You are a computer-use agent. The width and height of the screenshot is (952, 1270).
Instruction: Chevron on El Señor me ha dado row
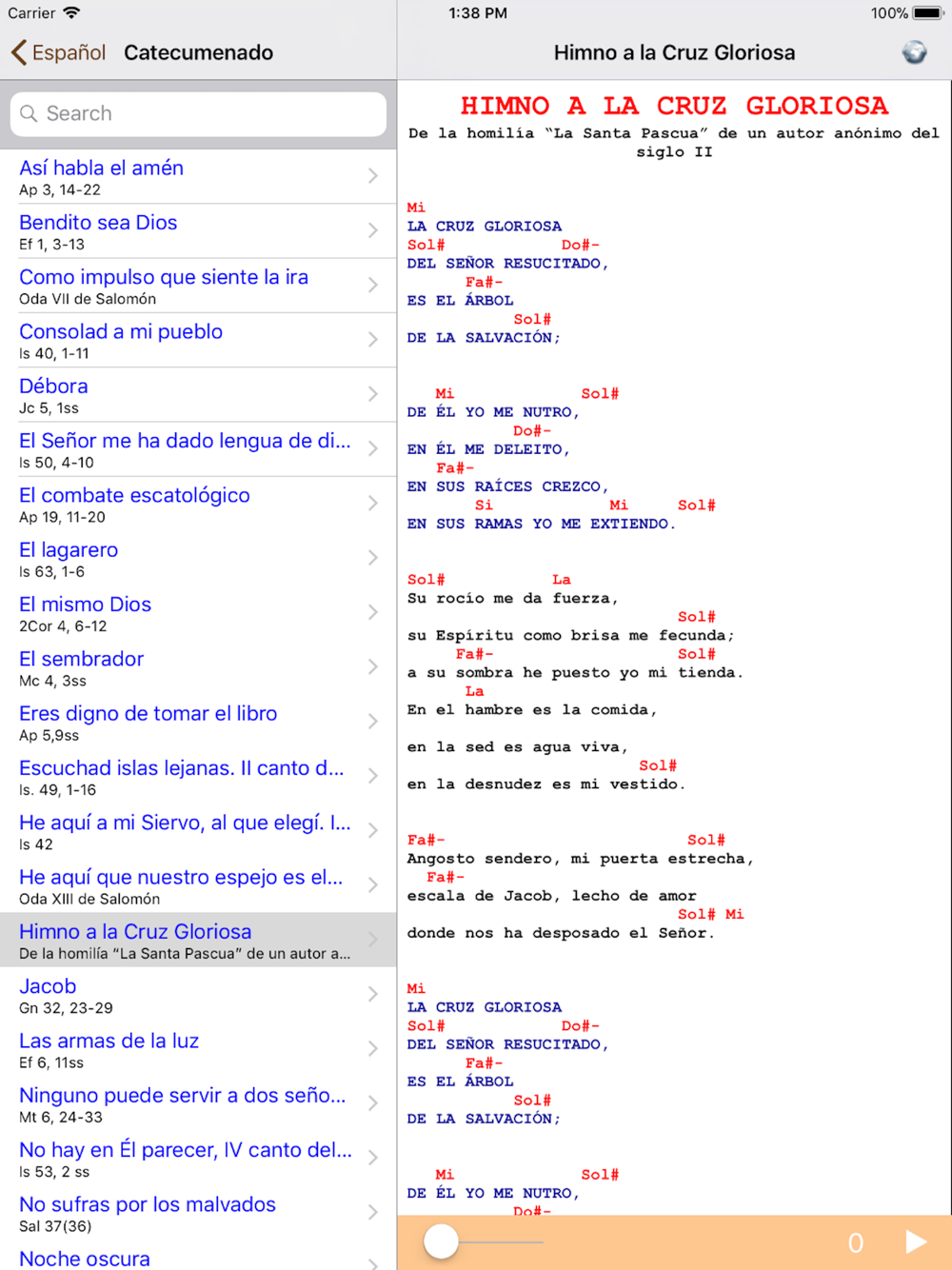373,449
